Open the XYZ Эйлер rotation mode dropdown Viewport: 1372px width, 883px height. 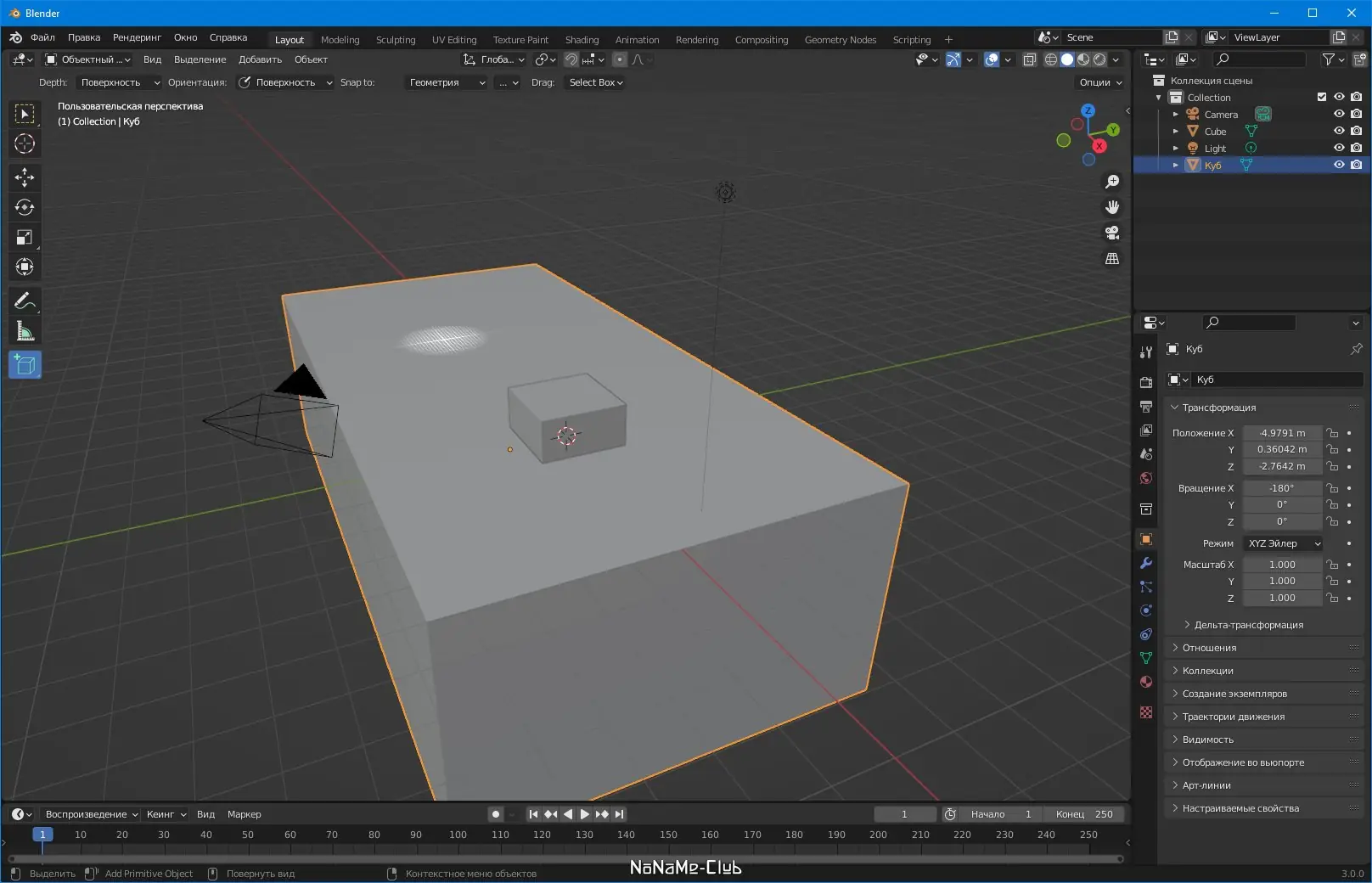coord(1284,543)
